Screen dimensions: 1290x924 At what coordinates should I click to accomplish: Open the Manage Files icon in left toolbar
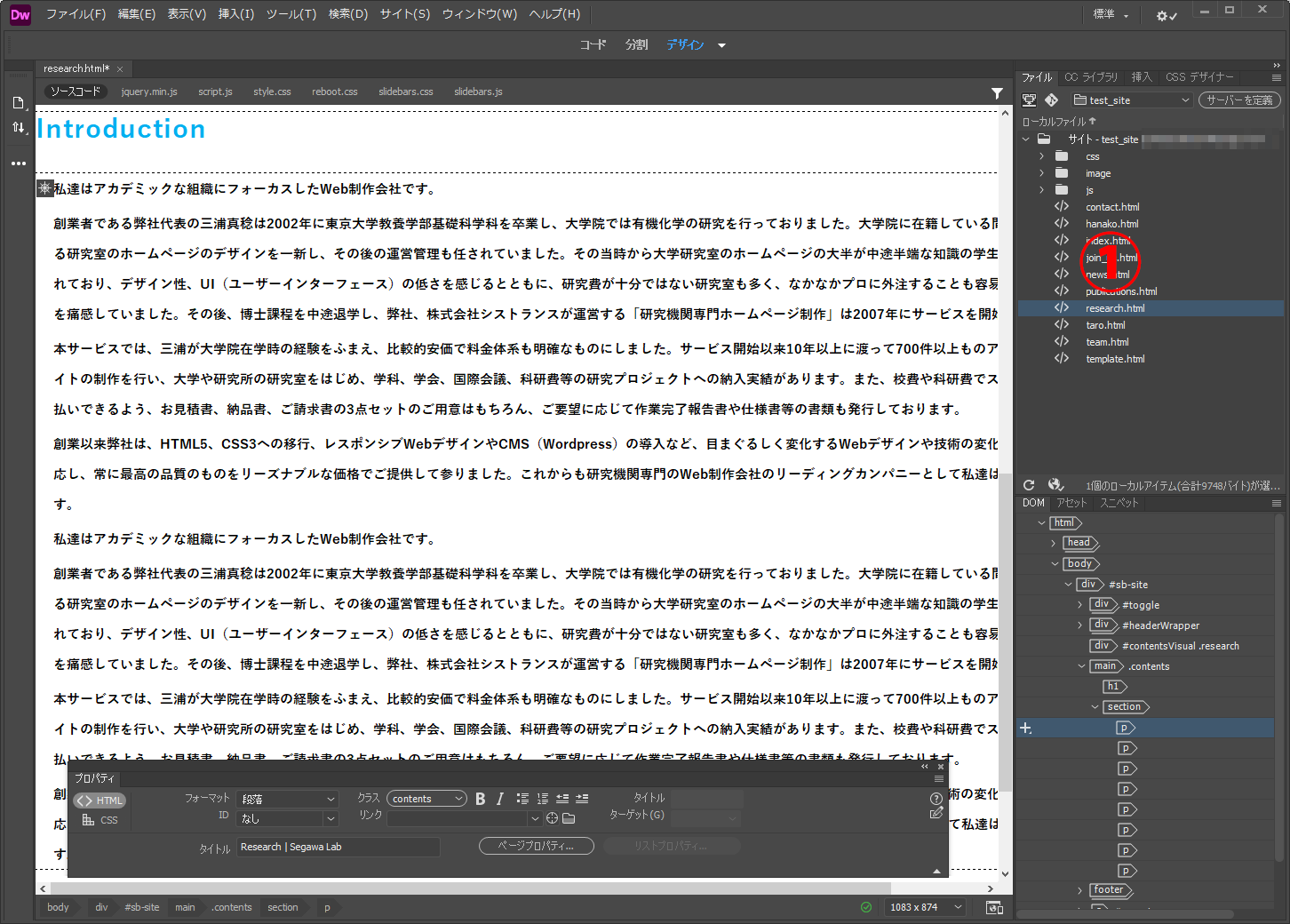[x=19, y=103]
